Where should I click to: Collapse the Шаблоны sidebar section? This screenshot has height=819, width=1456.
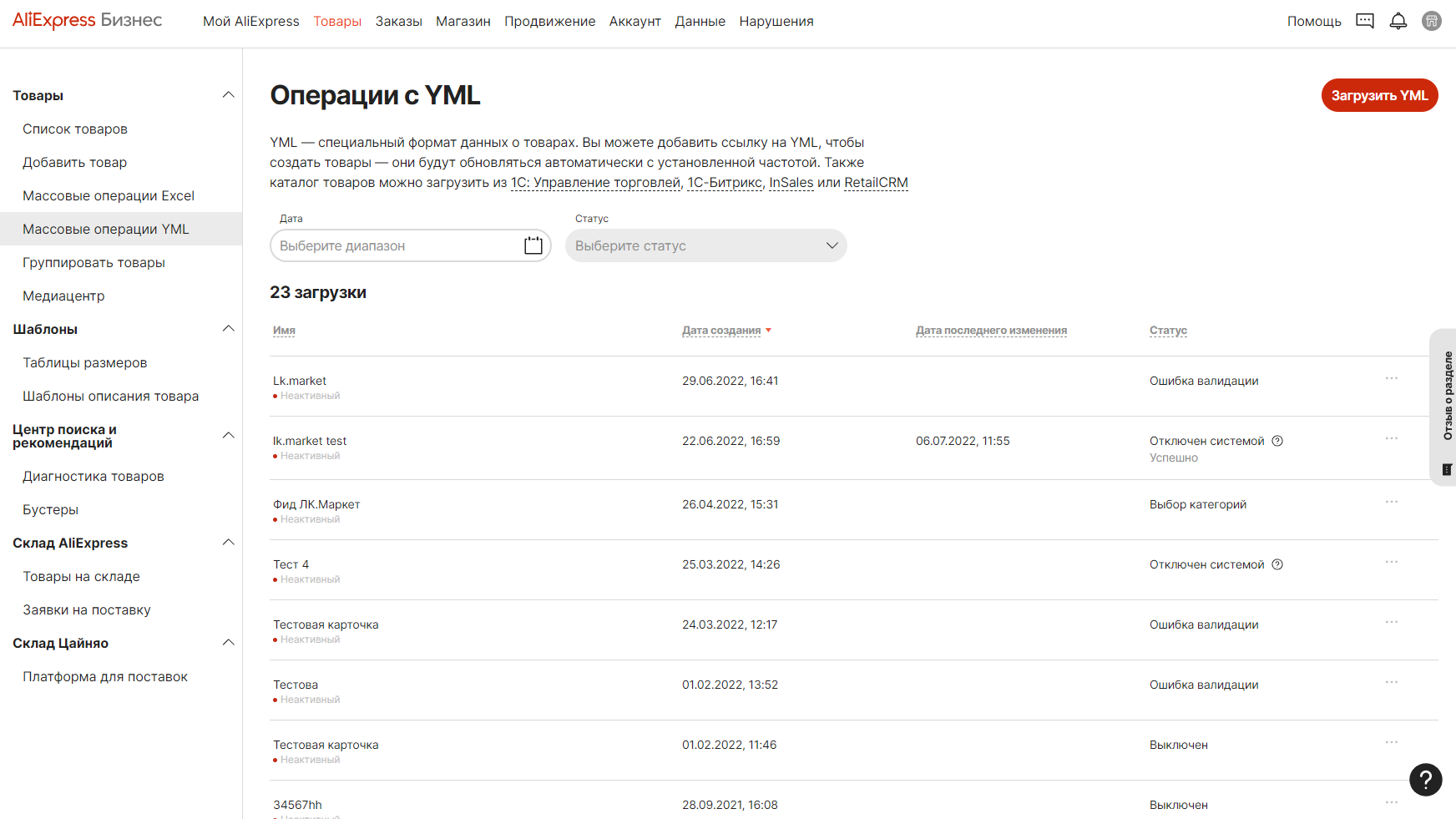coord(228,329)
